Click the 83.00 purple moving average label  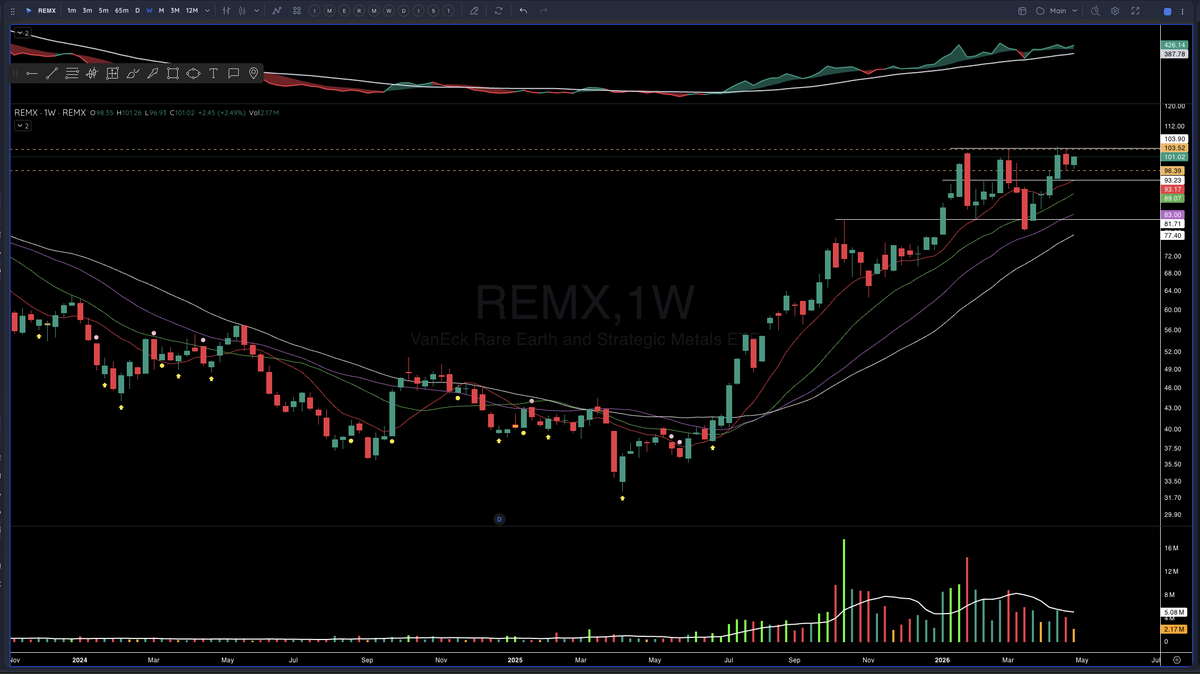click(1174, 215)
